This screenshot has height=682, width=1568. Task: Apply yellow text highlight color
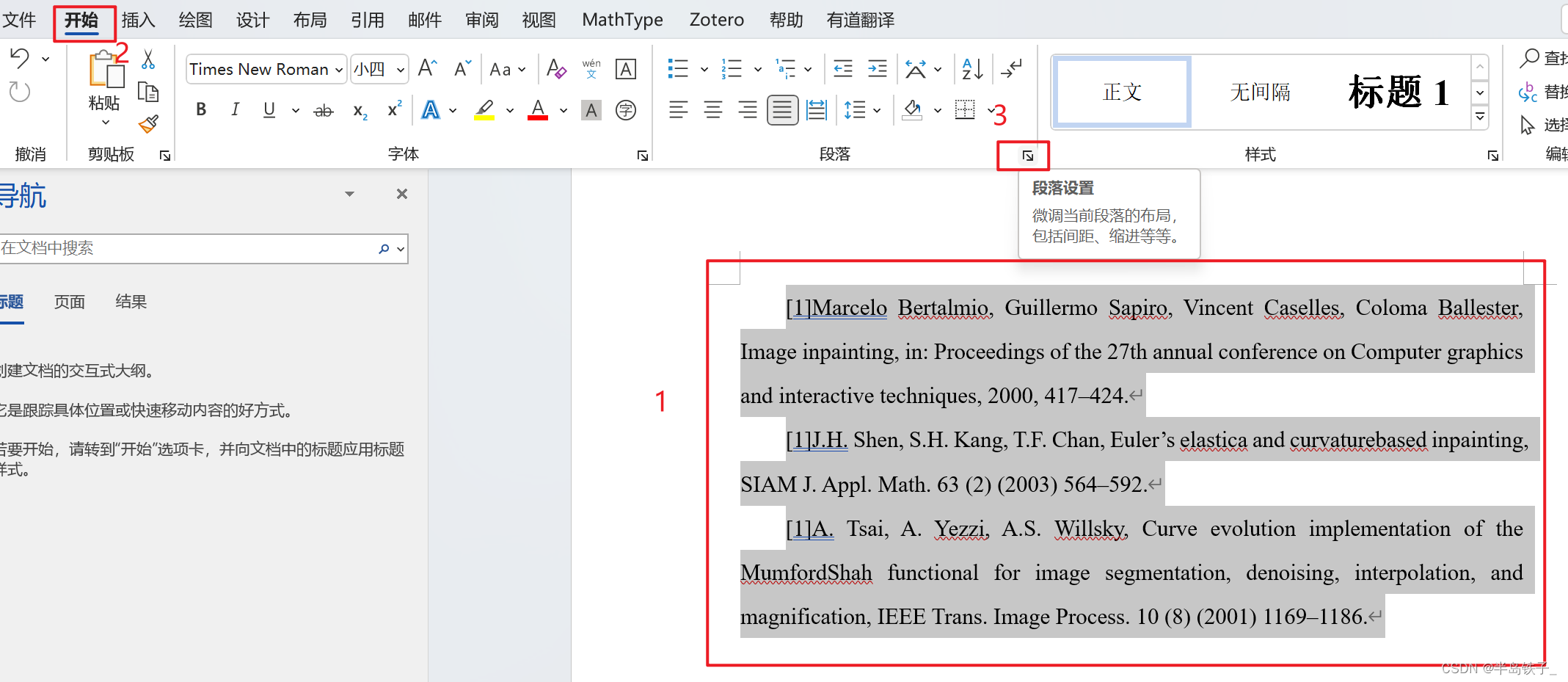(x=484, y=110)
